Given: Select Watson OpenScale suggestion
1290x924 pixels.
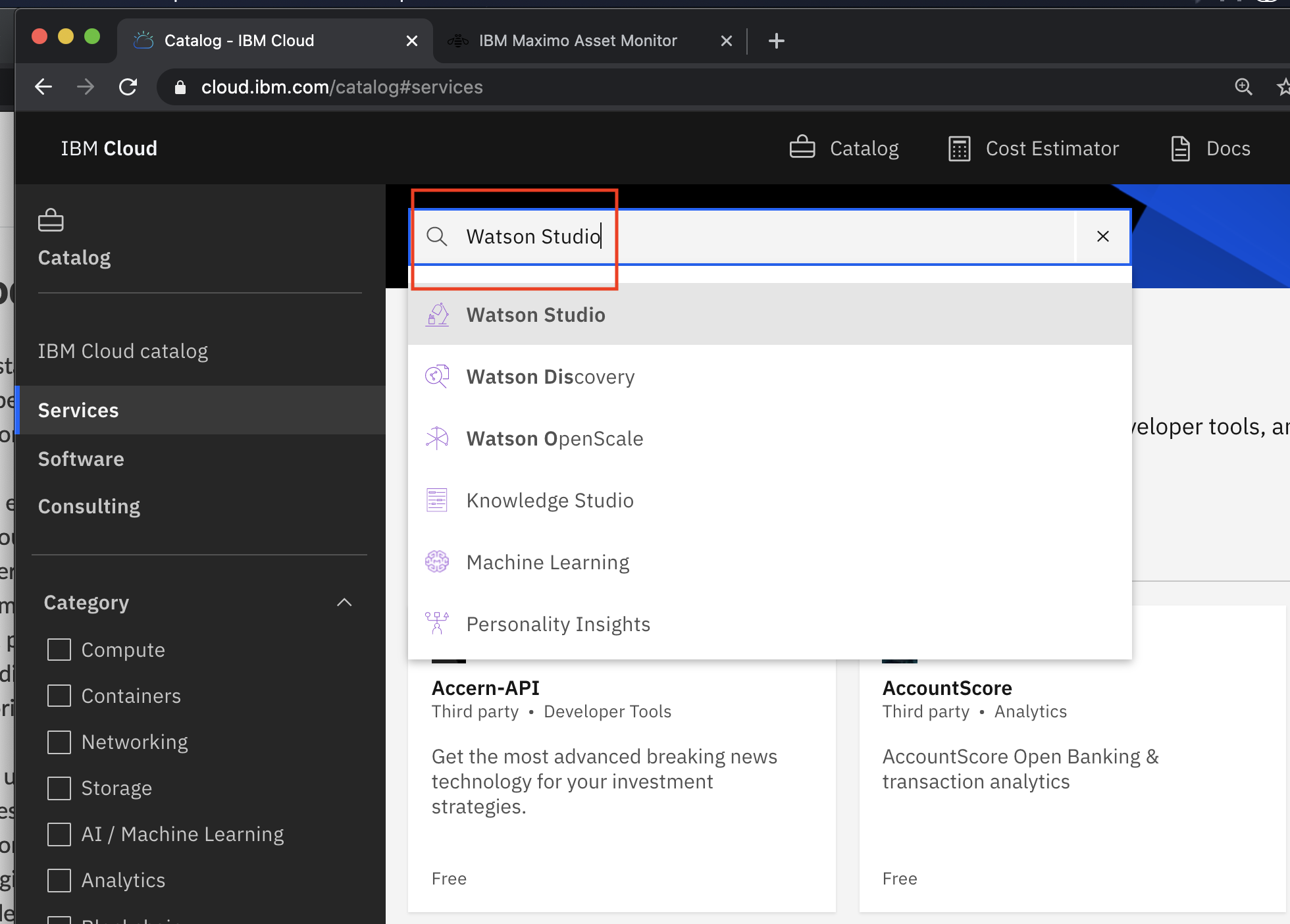Looking at the screenshot, I should (770, 438).
